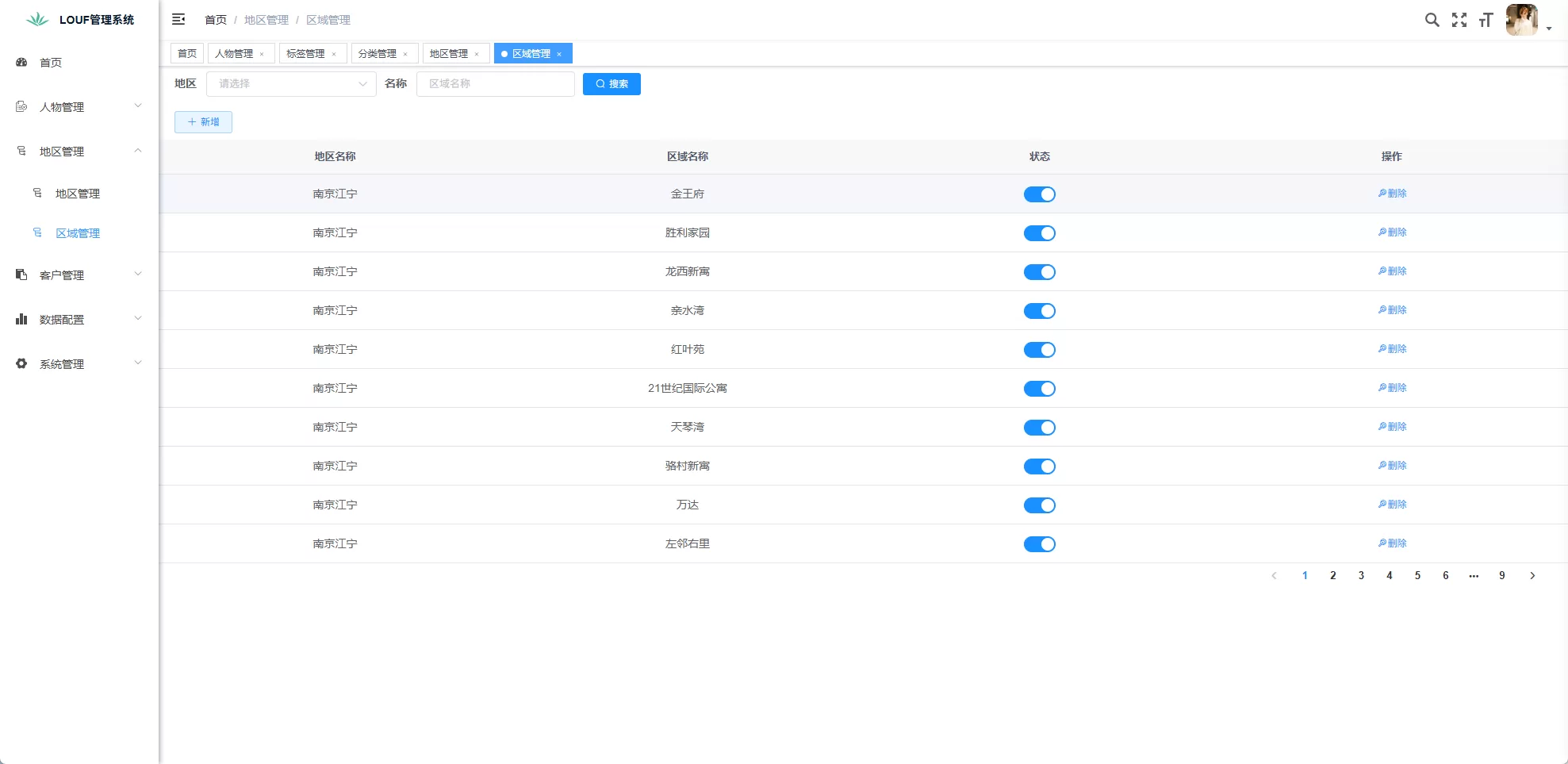Switch to the 分类管理 tab

click(377, 53)
